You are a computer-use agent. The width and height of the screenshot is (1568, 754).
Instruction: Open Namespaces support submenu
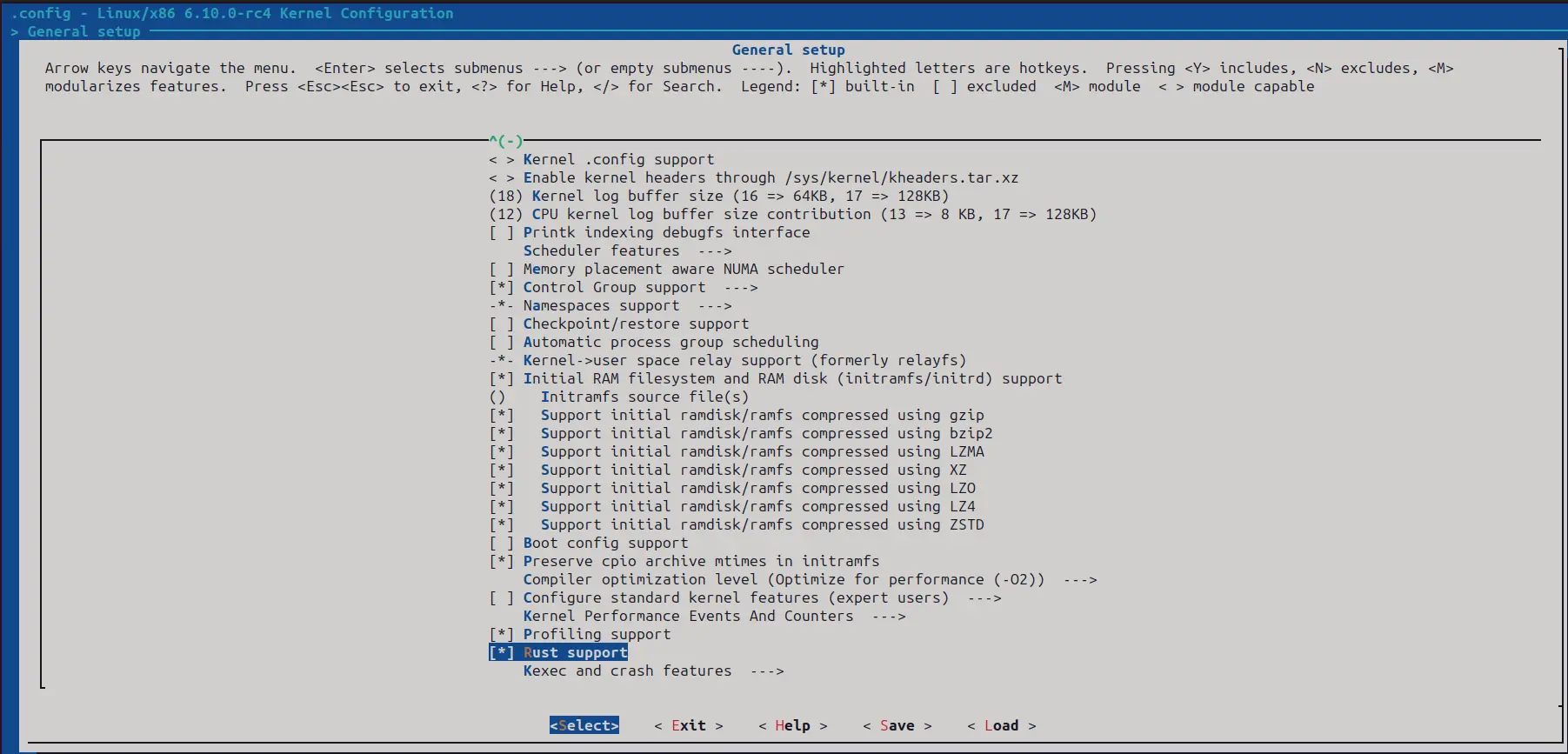tap(611, 305)
